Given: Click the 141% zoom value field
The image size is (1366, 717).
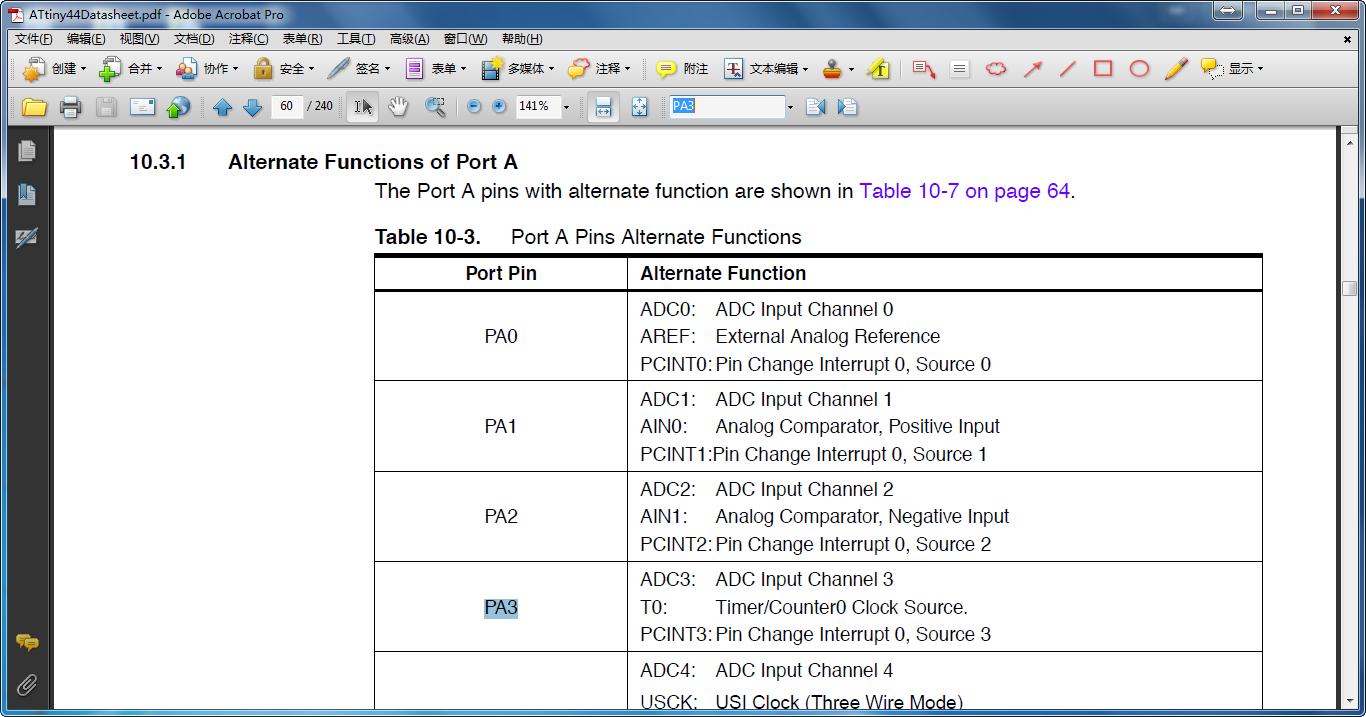Looking at the screenshot, I should click(537, 106).
